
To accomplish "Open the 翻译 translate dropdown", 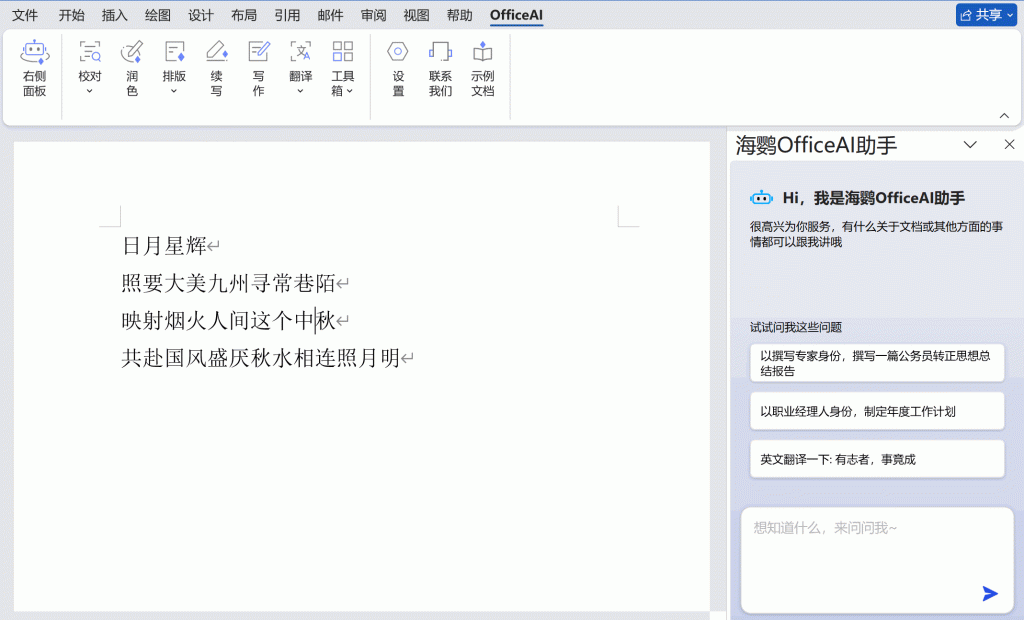I will pyautogui.click(x=300, y=90).
